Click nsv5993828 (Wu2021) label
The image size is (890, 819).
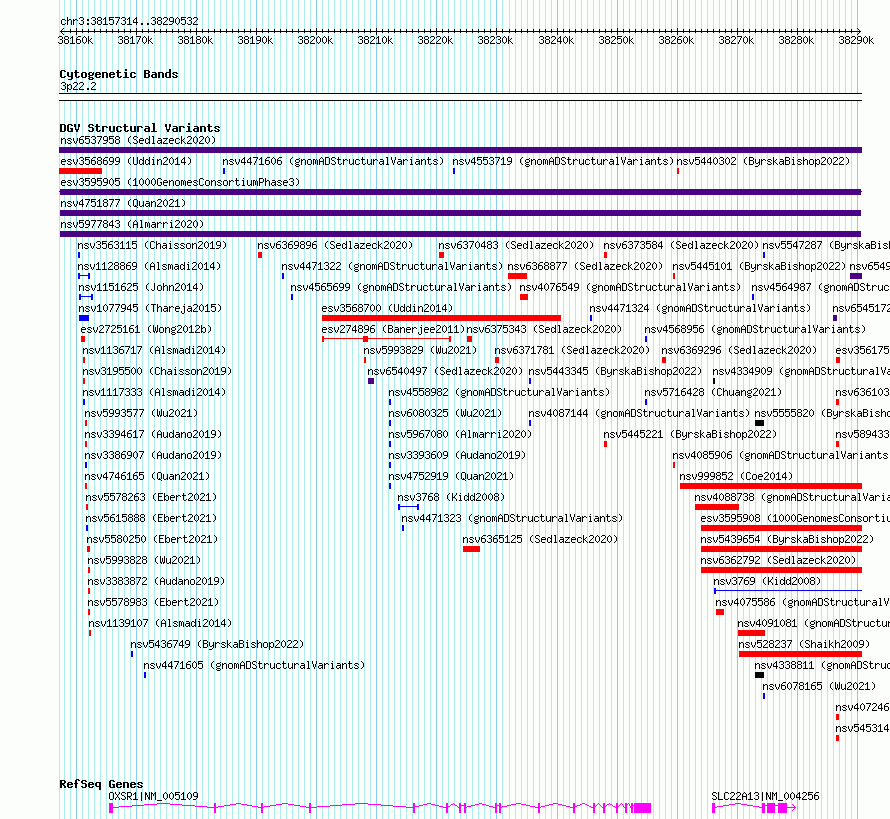point(144,560)
